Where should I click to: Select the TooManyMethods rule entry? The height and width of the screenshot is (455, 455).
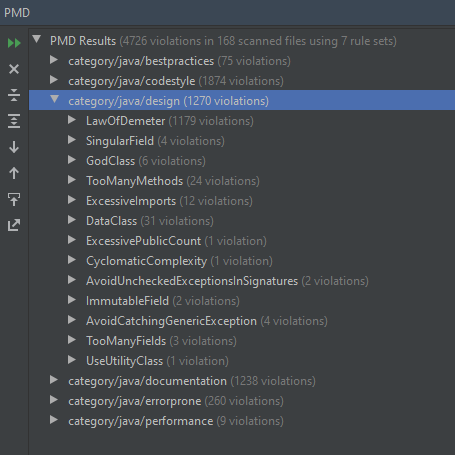coord(173,181)
